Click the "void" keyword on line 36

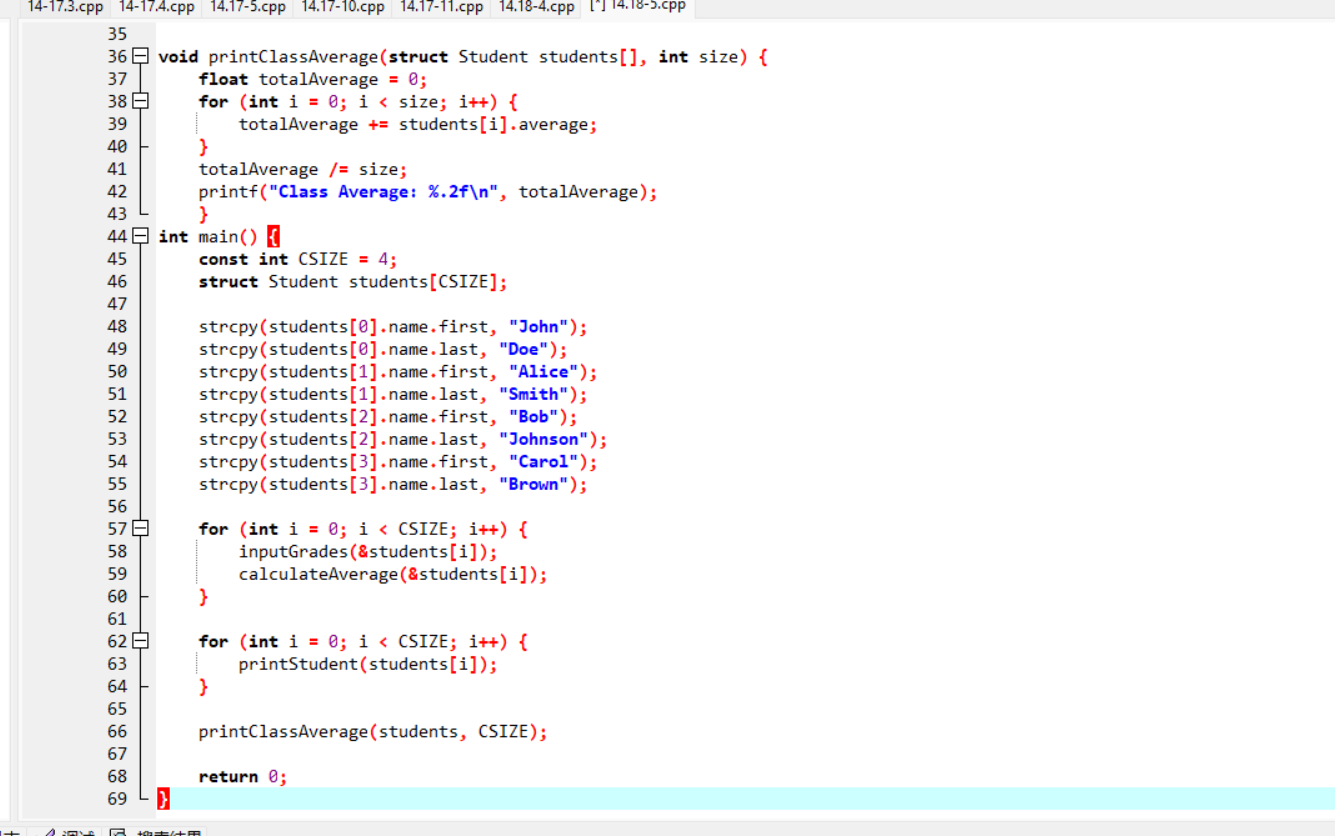coord(178,57)
